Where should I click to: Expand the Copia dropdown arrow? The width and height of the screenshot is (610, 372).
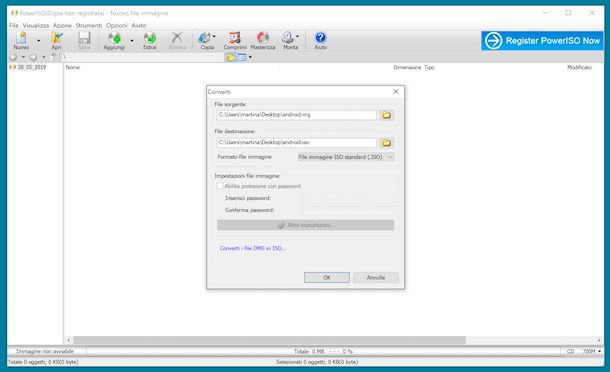214,37
